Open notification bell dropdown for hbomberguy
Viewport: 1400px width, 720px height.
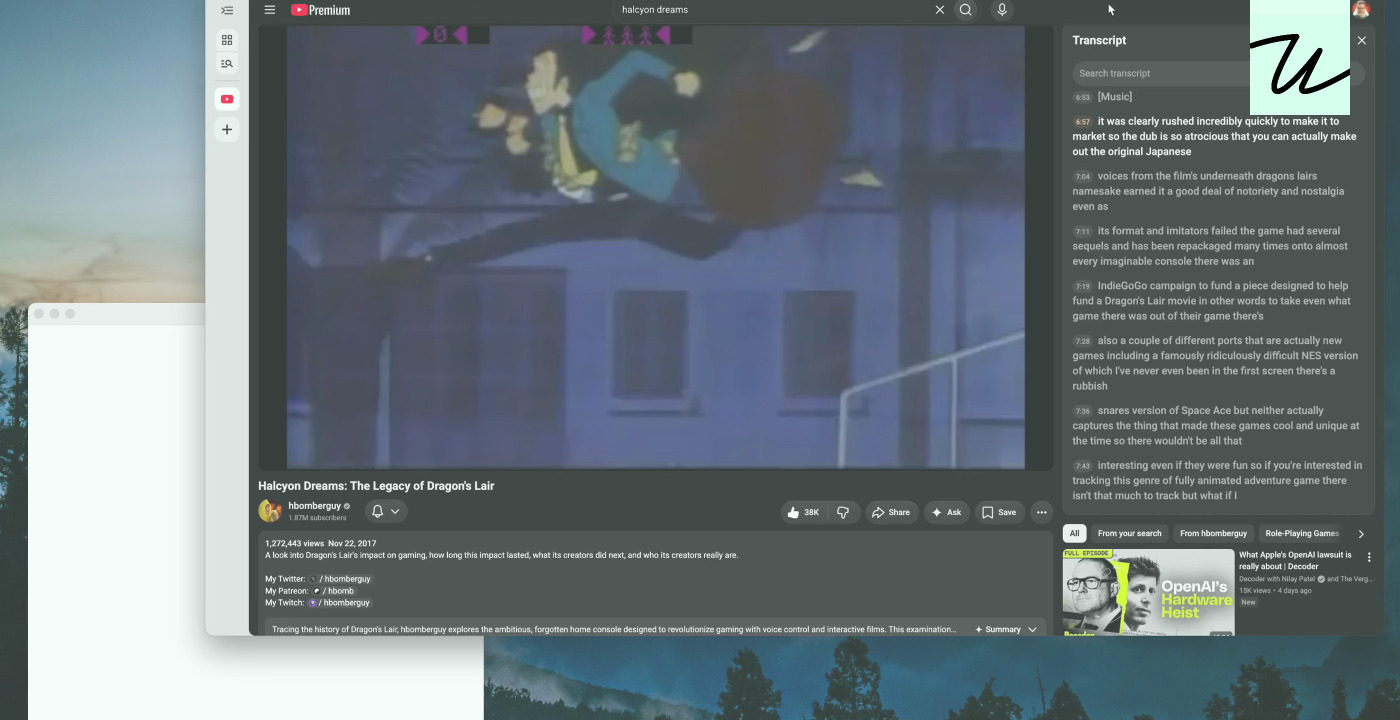pyautogui.click(x=386, y=511)
